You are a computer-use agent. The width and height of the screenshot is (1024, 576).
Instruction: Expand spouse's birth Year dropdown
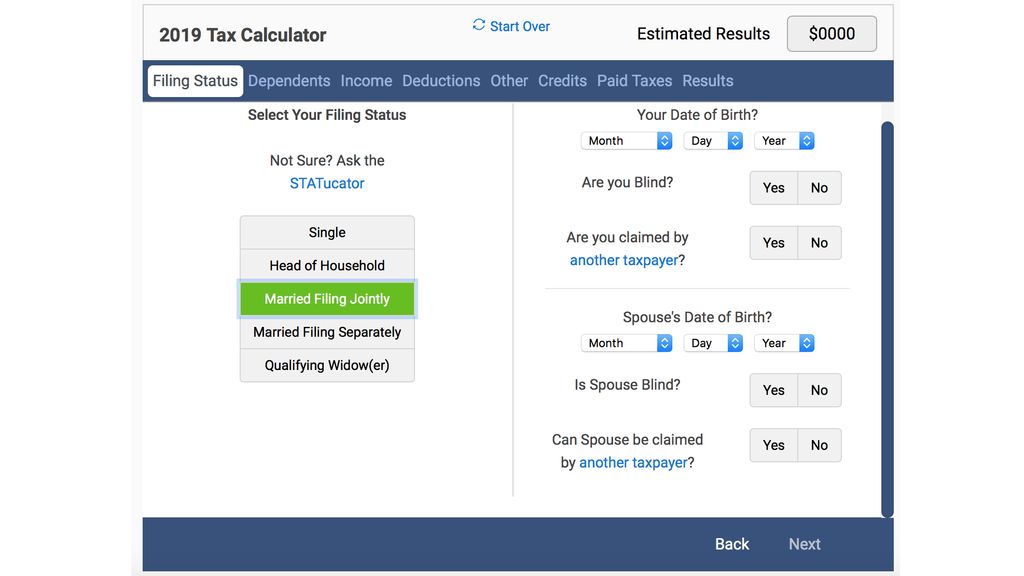[x=785, y=343]
